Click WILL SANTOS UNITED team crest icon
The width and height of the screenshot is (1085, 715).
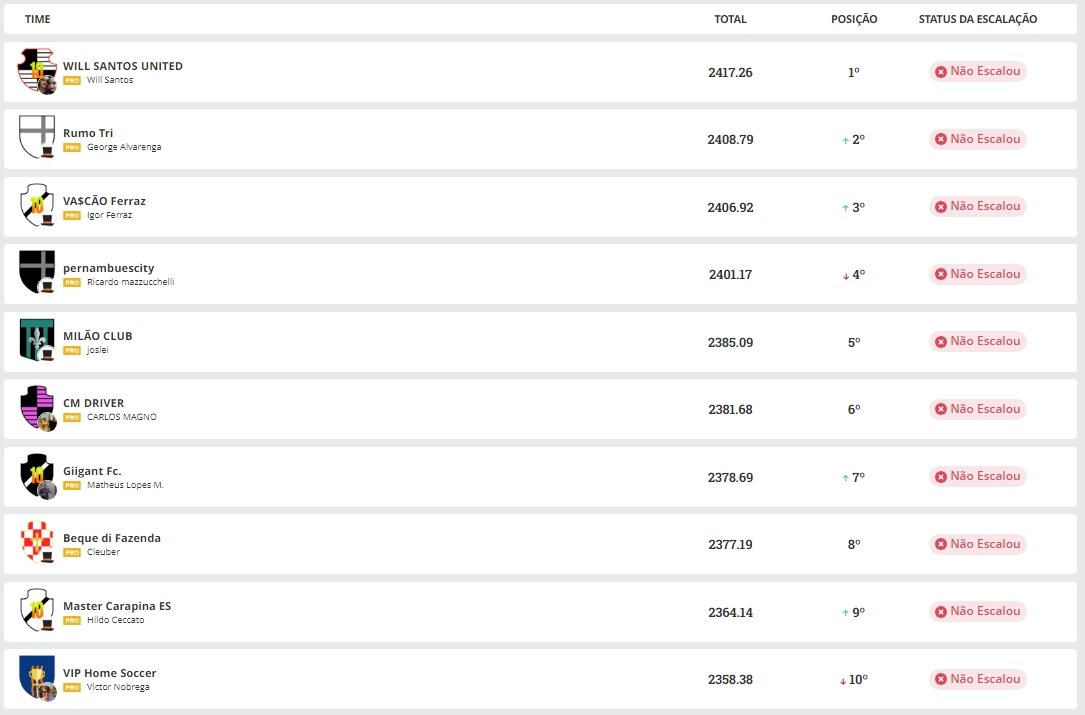(37, 70)
